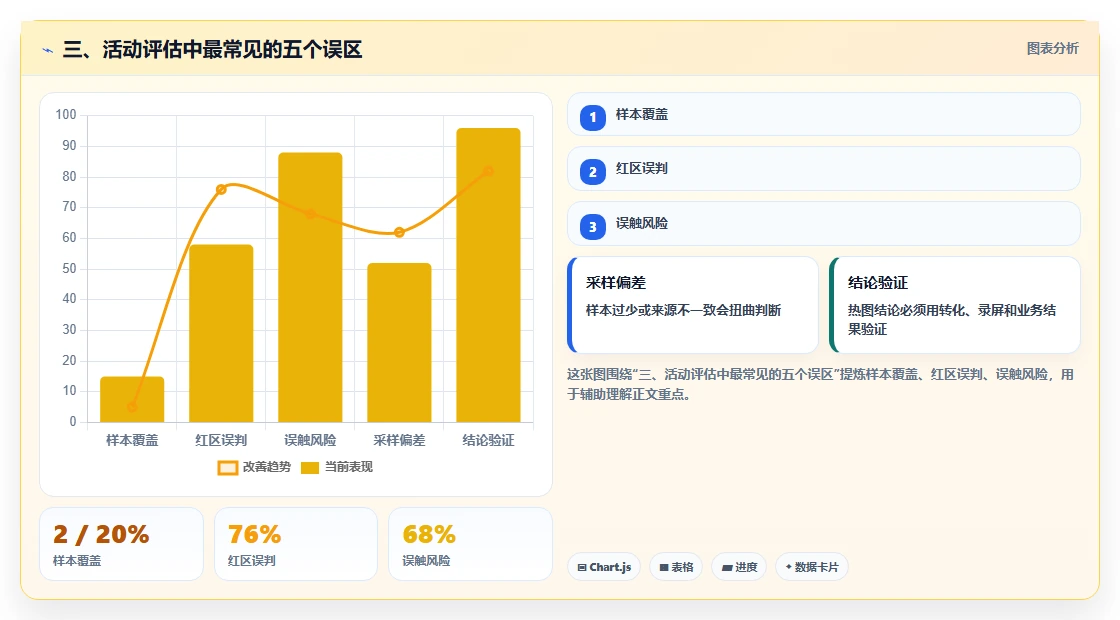
Task: Toggle the 改善趋势 legend swatch
Action: [227, 468]
